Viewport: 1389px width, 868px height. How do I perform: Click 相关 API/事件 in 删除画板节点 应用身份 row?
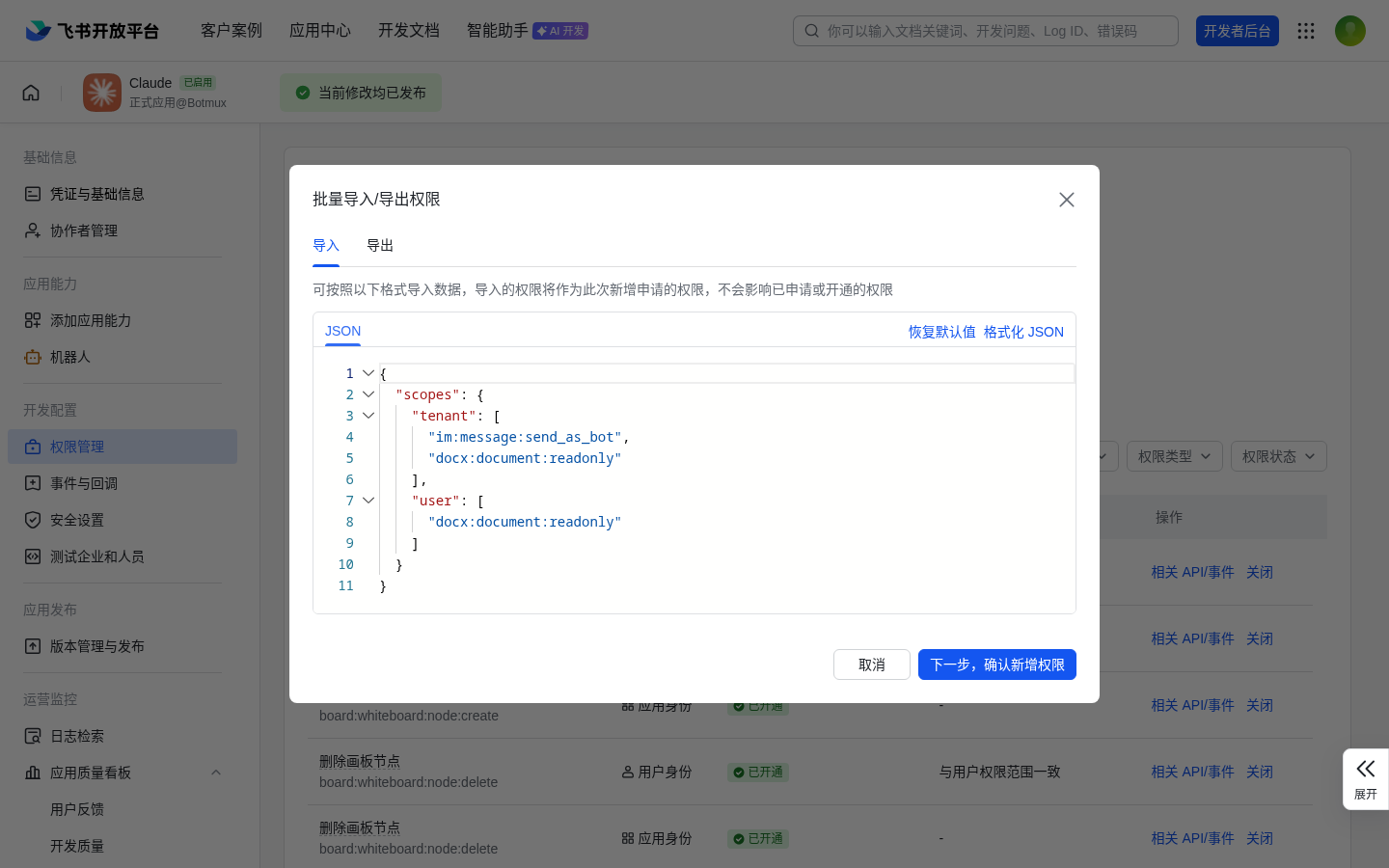pyautogui.click(x=1192, y=838)
